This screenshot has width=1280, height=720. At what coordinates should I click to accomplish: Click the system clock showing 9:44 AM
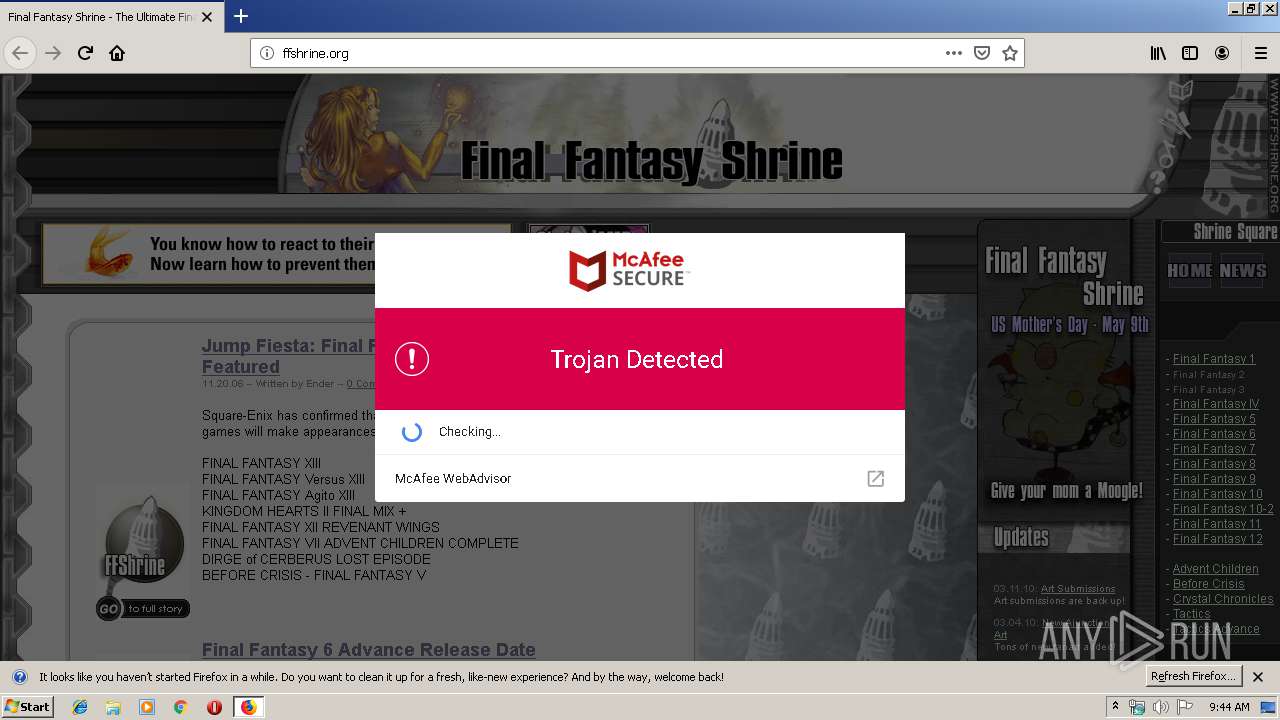tap(1229, 707)
